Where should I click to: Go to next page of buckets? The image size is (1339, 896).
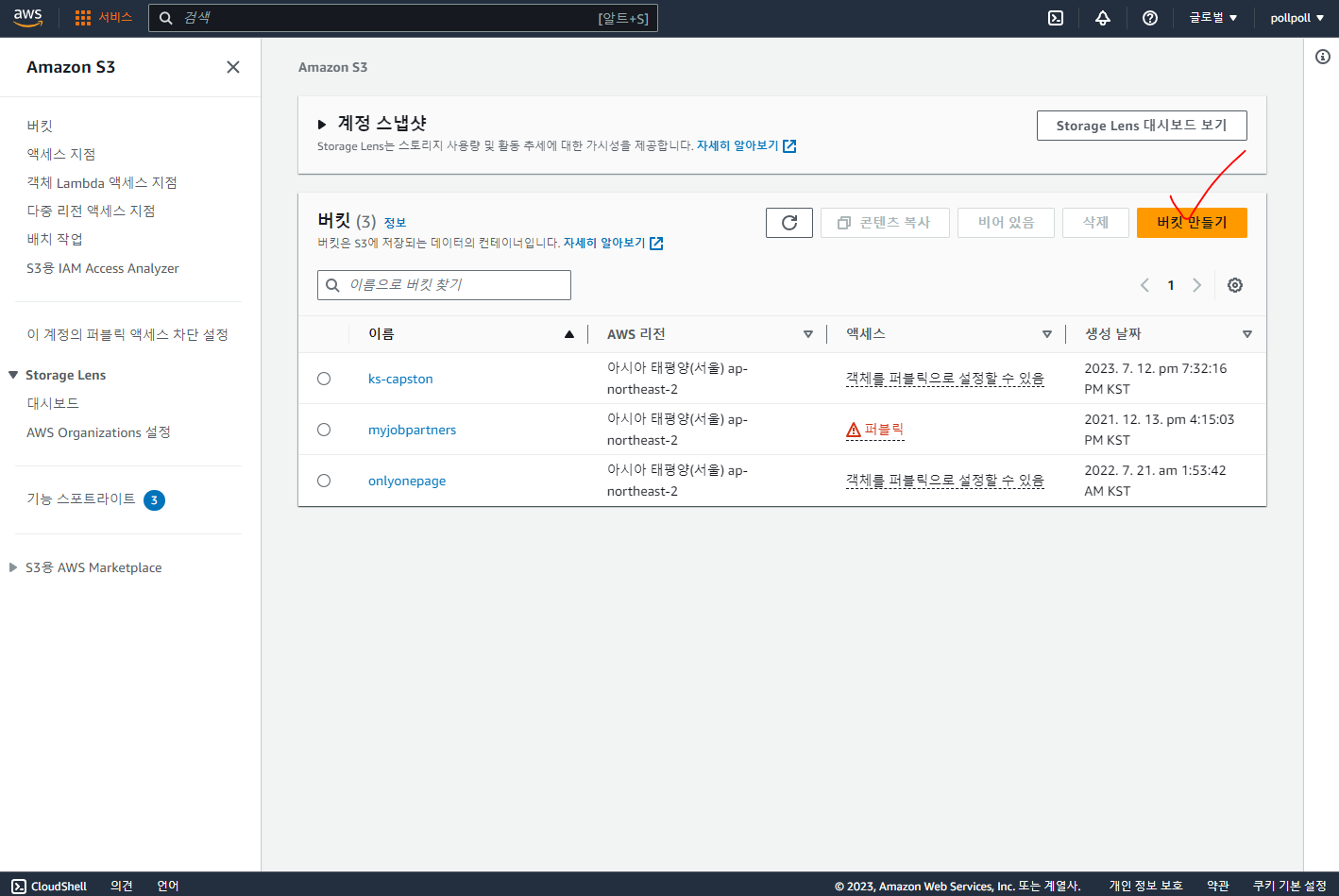pyautogui.click(x=1196, y=285)
